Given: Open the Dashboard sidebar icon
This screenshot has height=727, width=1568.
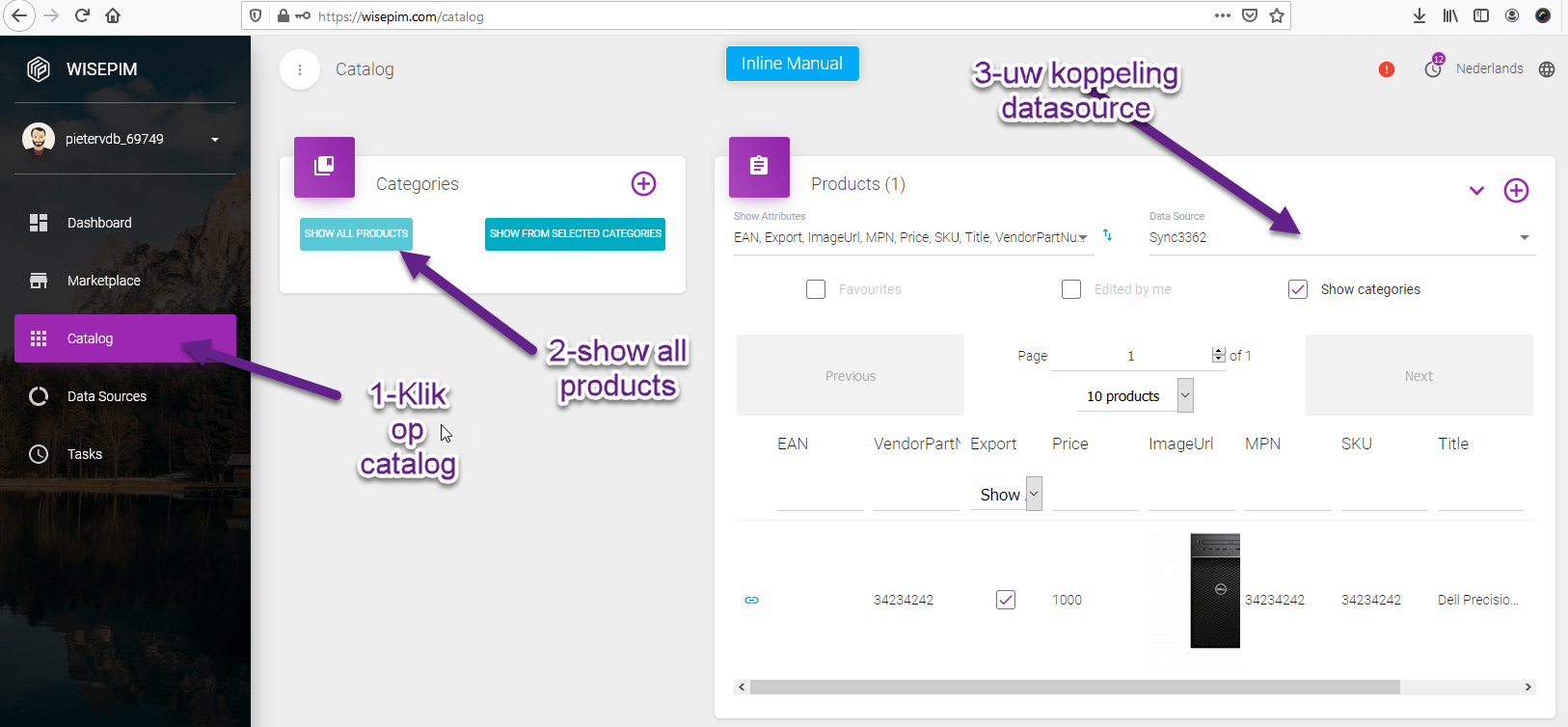Looking at the screenshot, I should 39,223.
